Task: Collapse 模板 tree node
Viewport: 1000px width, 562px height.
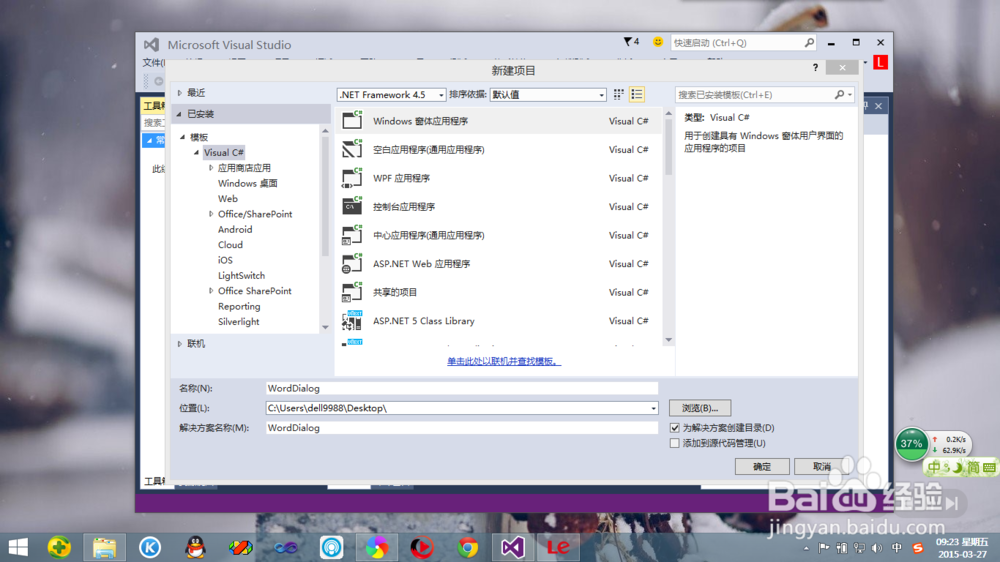Action: [182, 137]
